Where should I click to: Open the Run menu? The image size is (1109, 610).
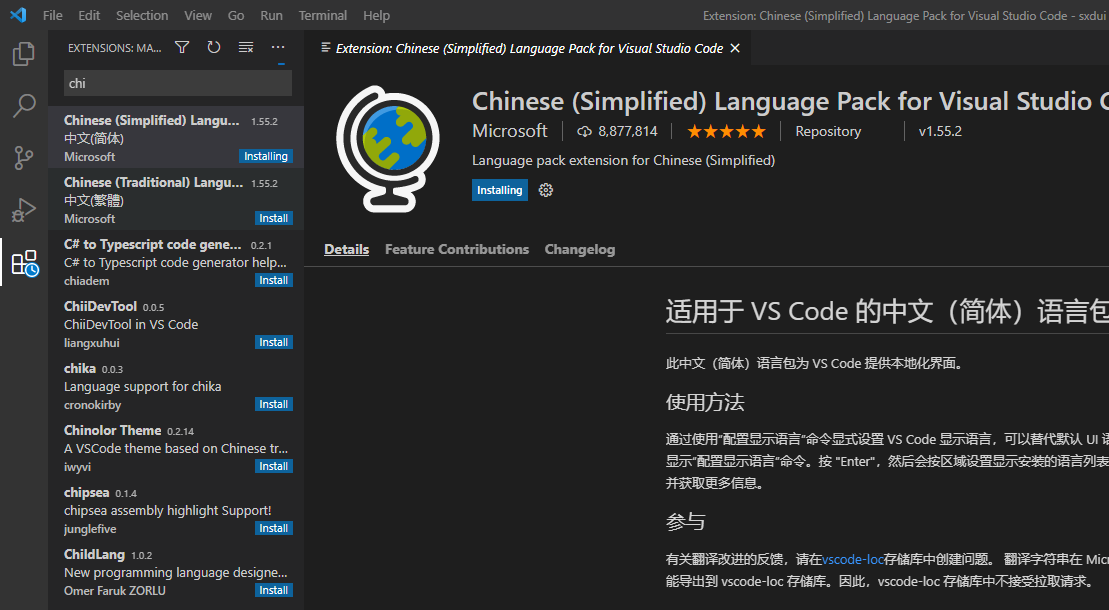pos(272,15)
